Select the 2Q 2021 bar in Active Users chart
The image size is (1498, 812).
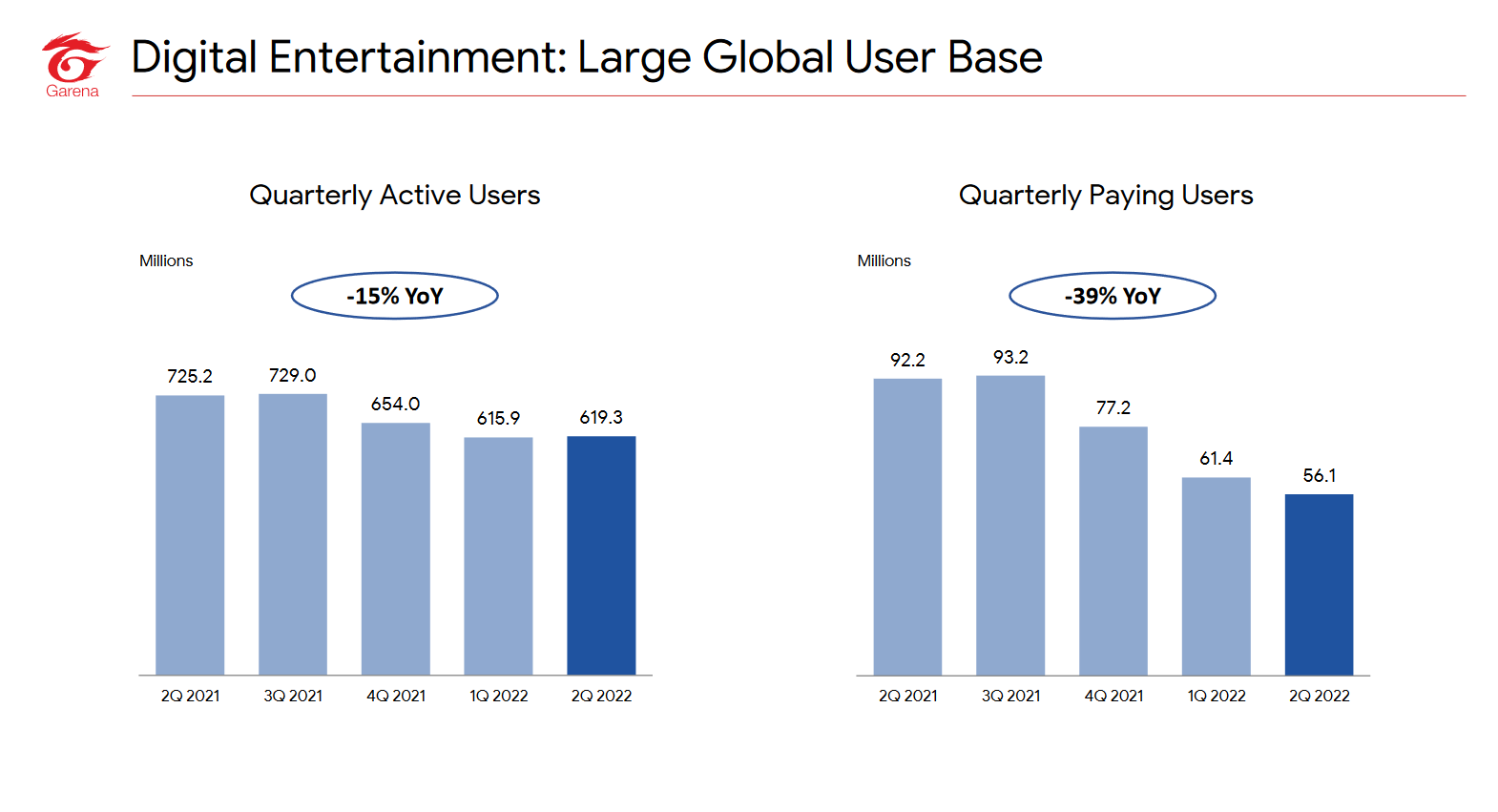click(x=190, y=535)
